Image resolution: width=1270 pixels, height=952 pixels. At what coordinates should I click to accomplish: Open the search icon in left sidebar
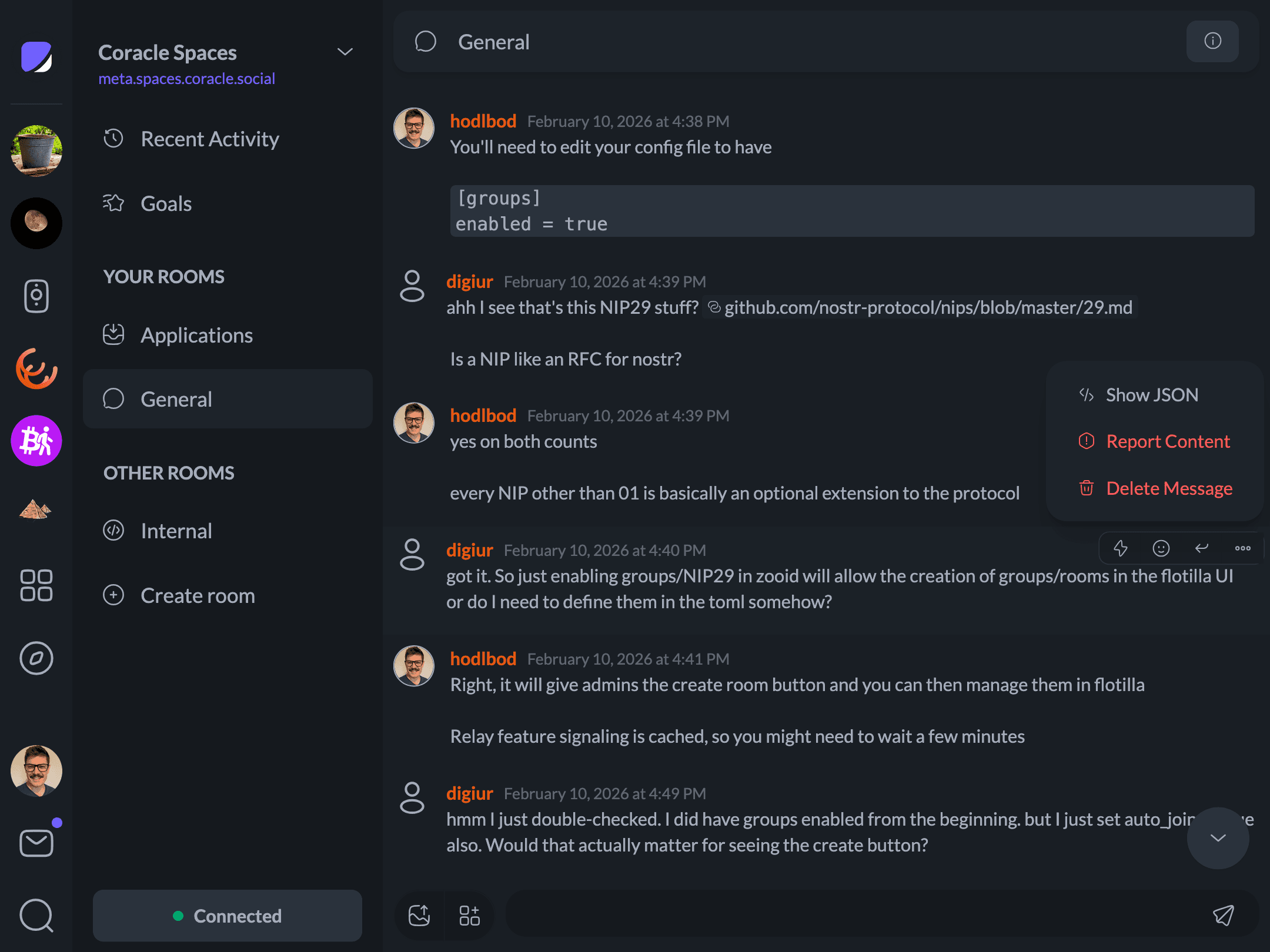pyautogui.click(x=36, y=915)
